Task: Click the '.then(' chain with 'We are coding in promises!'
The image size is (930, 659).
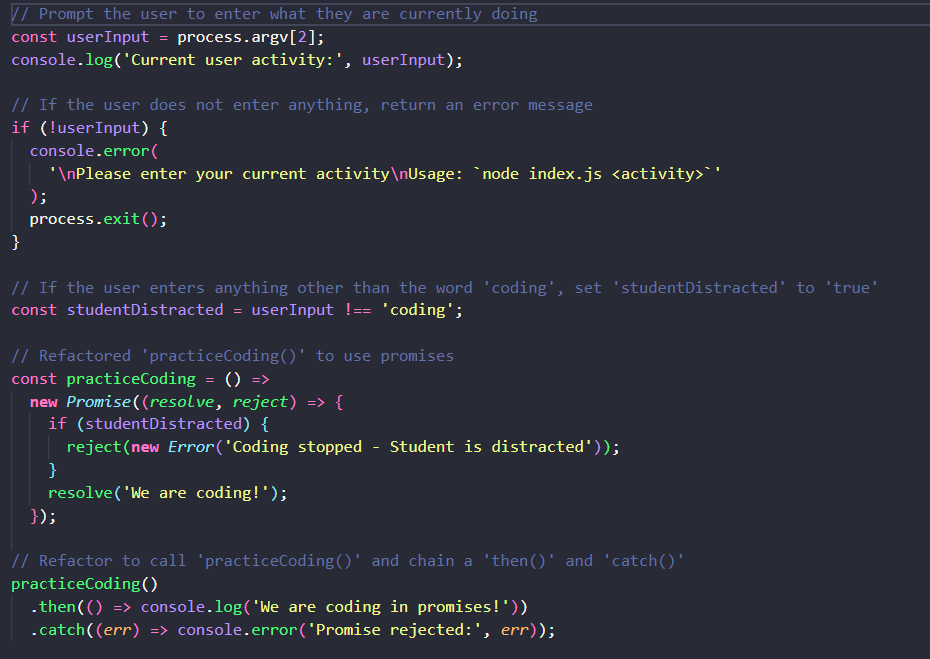Action: pyautogui.click(x=279, y=607)
